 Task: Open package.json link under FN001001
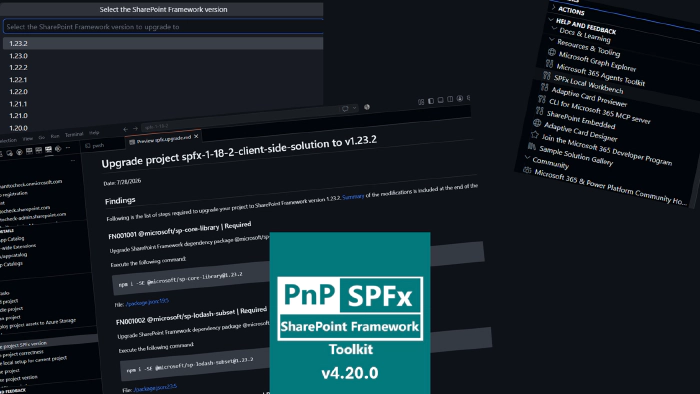[147, 303]
